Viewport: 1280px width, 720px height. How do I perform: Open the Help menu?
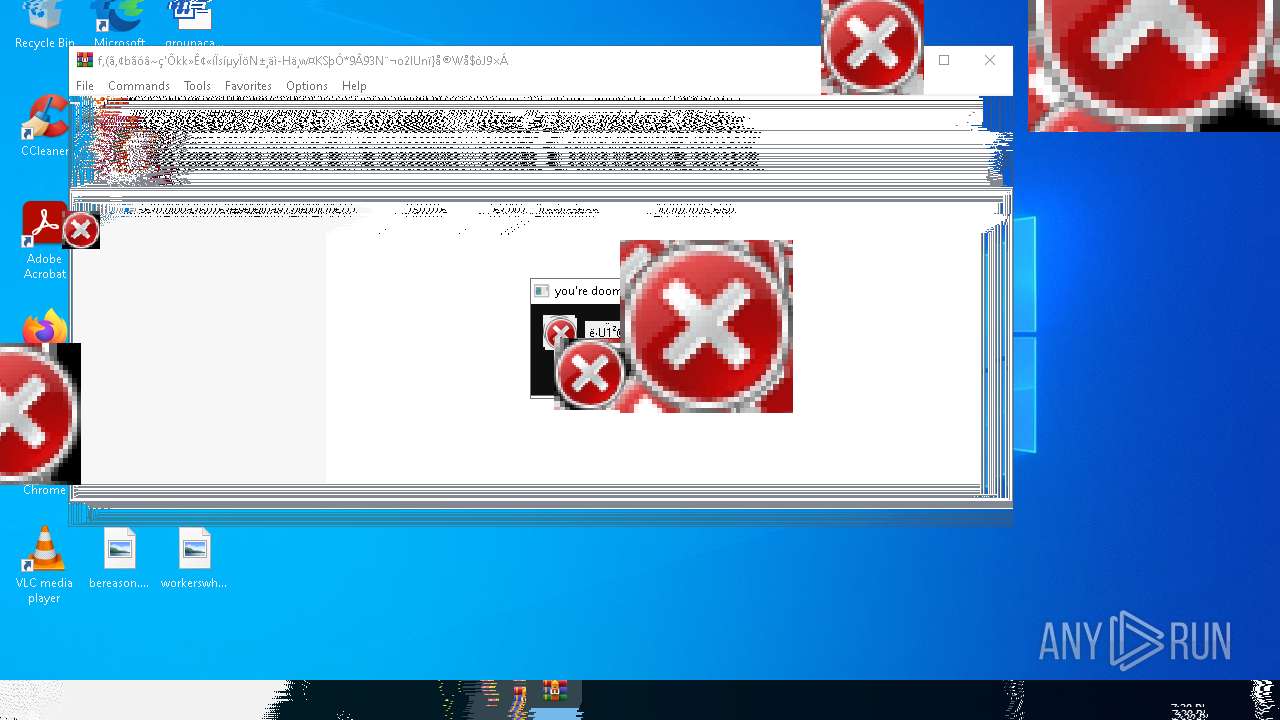(354, 86)
